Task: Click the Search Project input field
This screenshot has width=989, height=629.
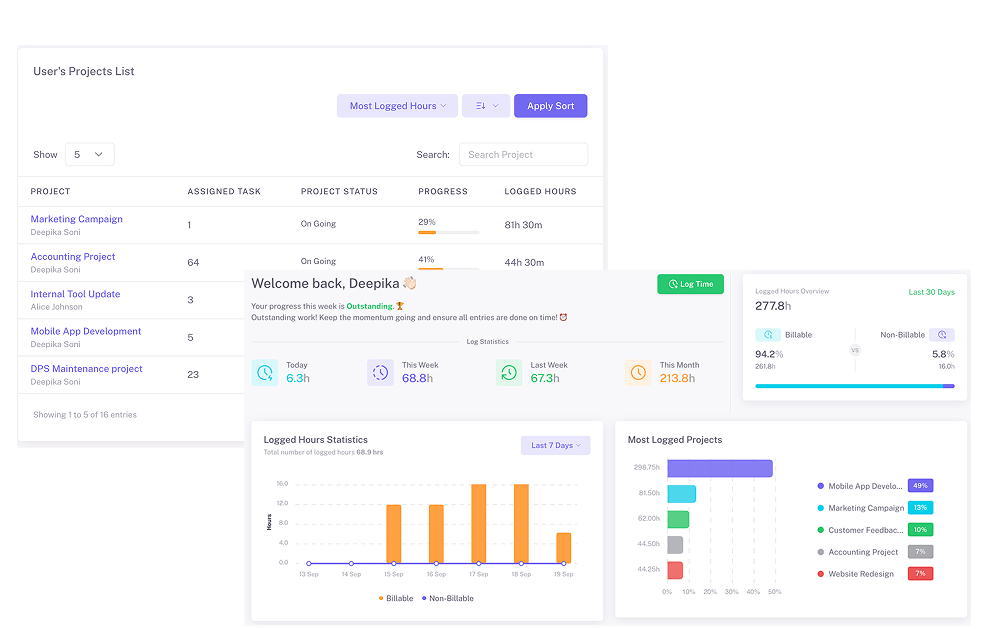Action: (523, 154)
